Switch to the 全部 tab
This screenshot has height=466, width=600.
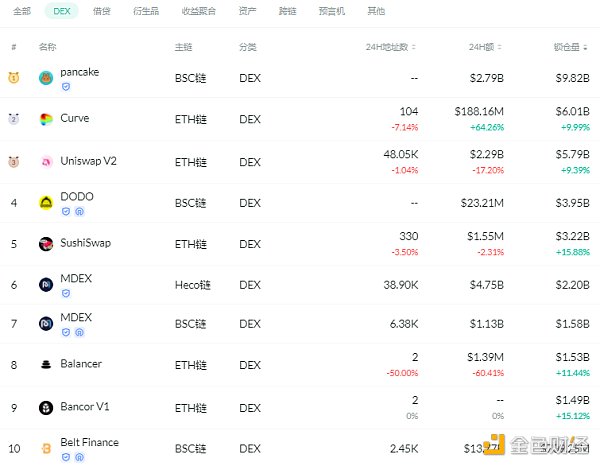(23, 11)
